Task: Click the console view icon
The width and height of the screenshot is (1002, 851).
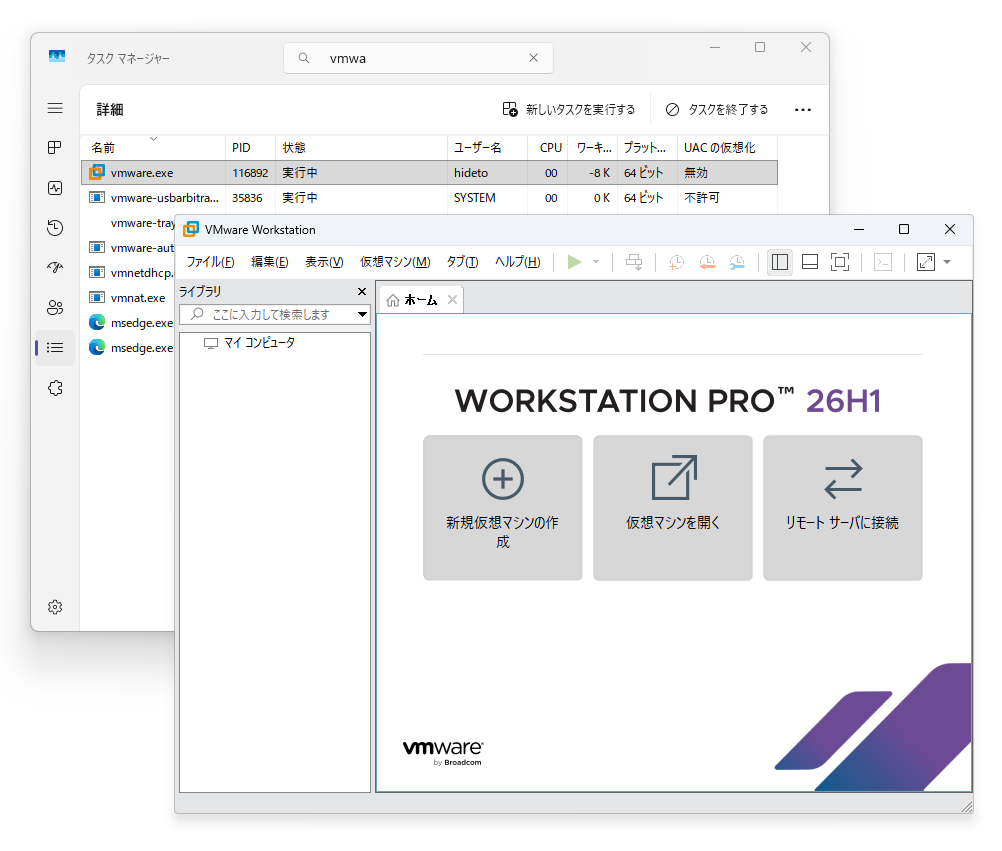Action: (883, 262)
